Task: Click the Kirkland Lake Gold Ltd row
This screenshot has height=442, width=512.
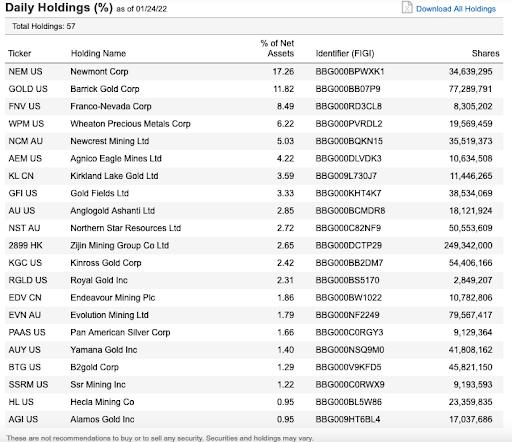Action: coord(254,176)
